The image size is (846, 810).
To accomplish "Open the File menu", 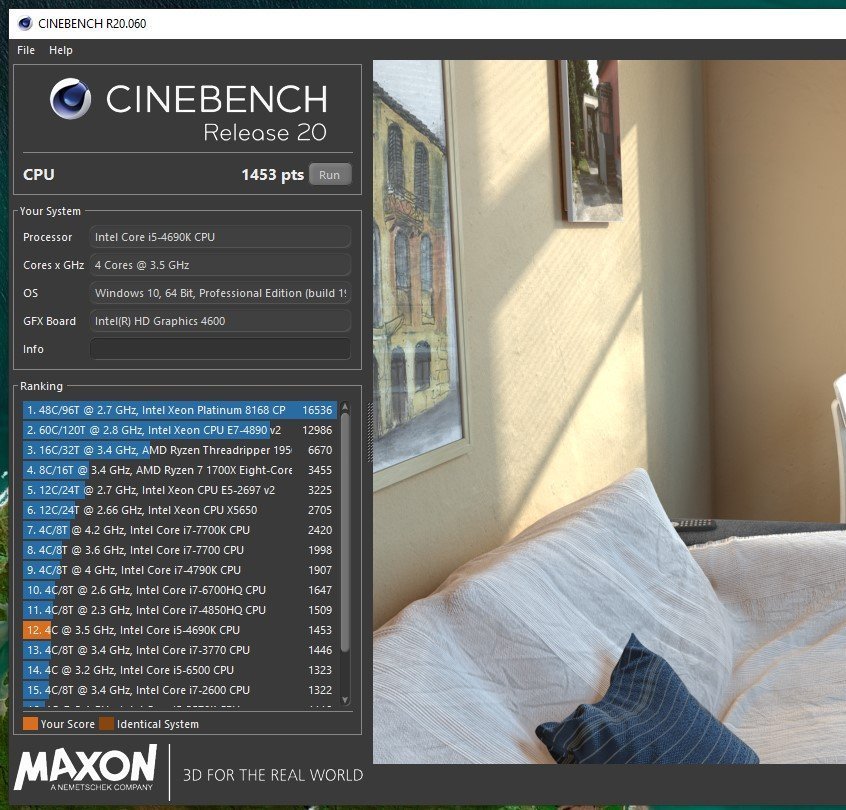I will [x=26, y=50].
